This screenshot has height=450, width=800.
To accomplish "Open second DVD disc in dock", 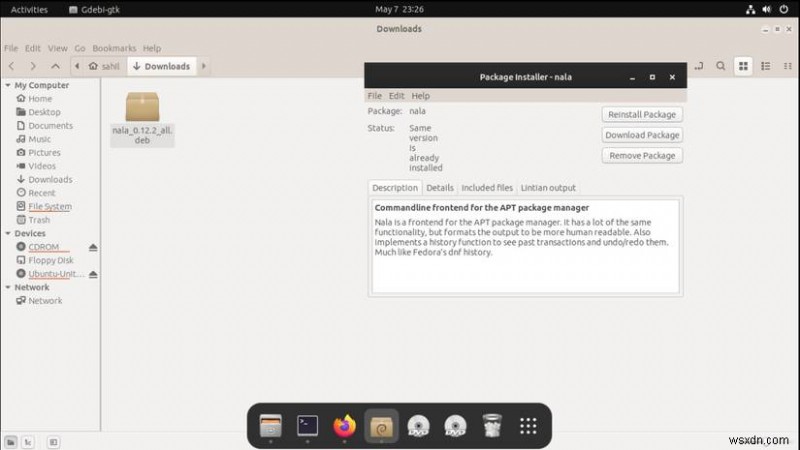I will pos(455,426).
